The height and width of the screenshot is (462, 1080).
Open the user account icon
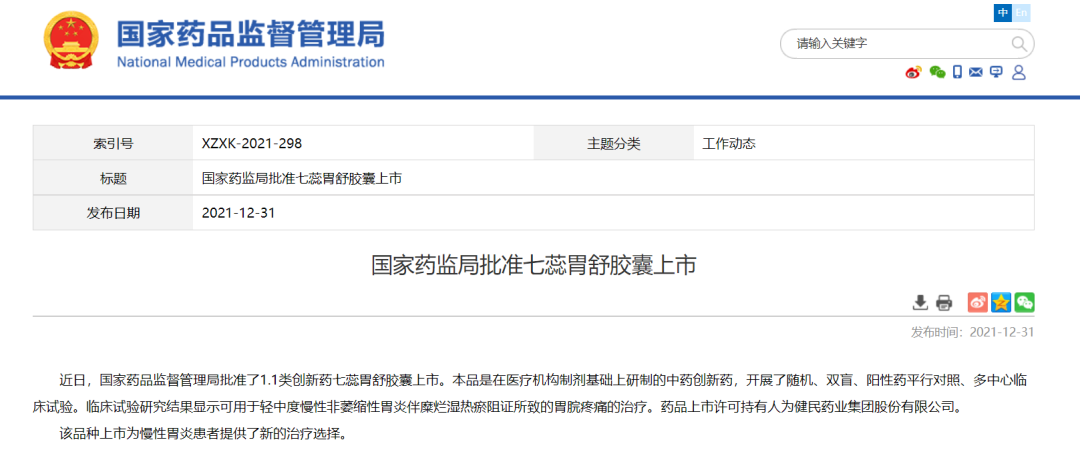1019,72
